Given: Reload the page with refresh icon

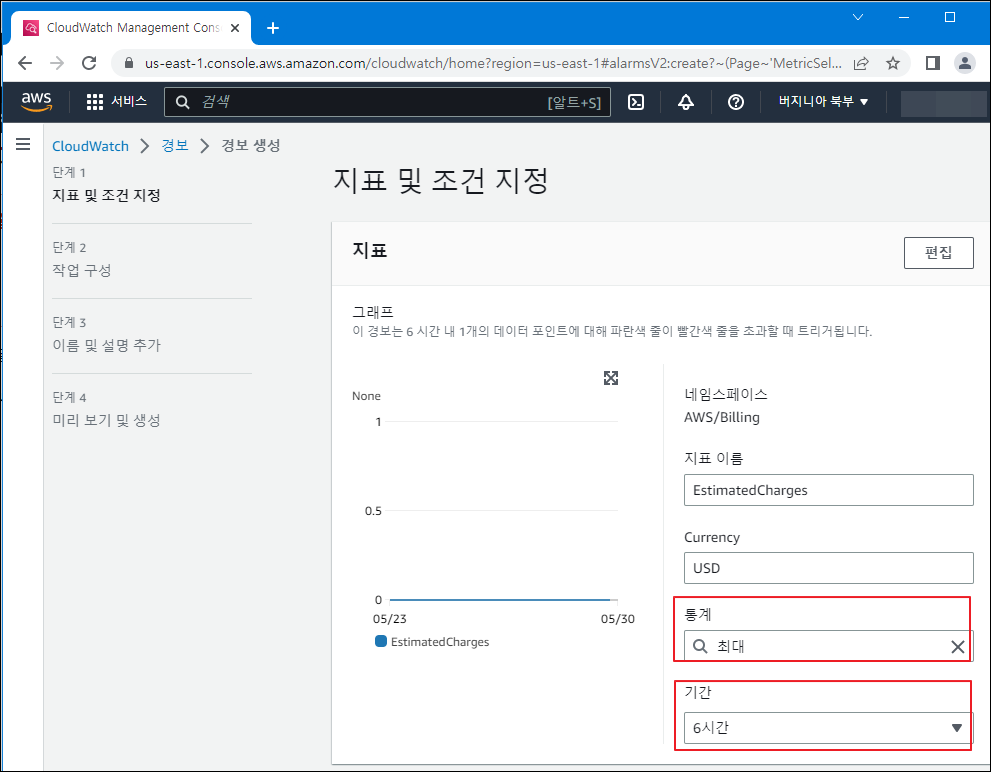Looking at the screenshot, I should point(89,63).
